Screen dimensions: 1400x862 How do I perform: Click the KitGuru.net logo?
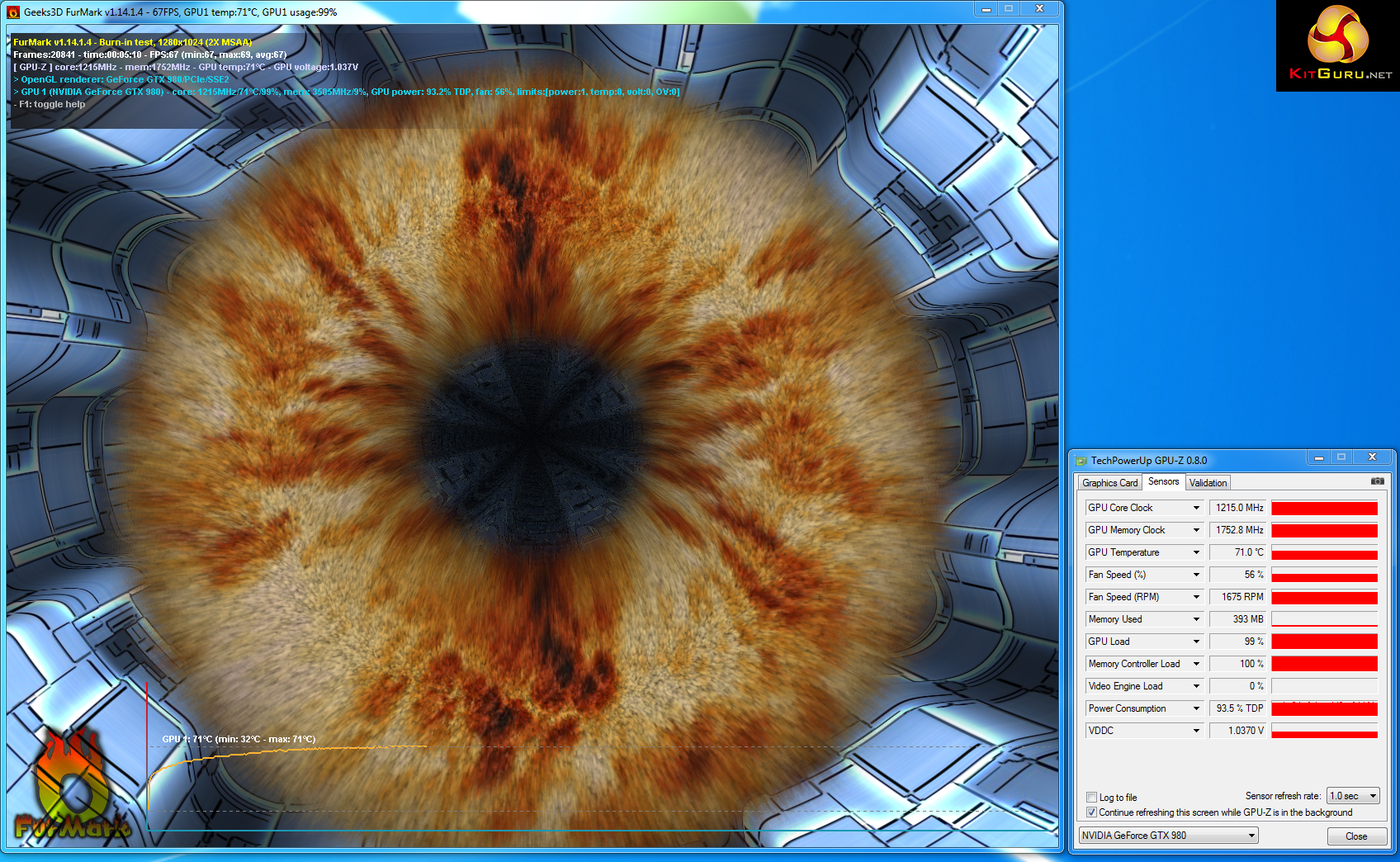1337,45
